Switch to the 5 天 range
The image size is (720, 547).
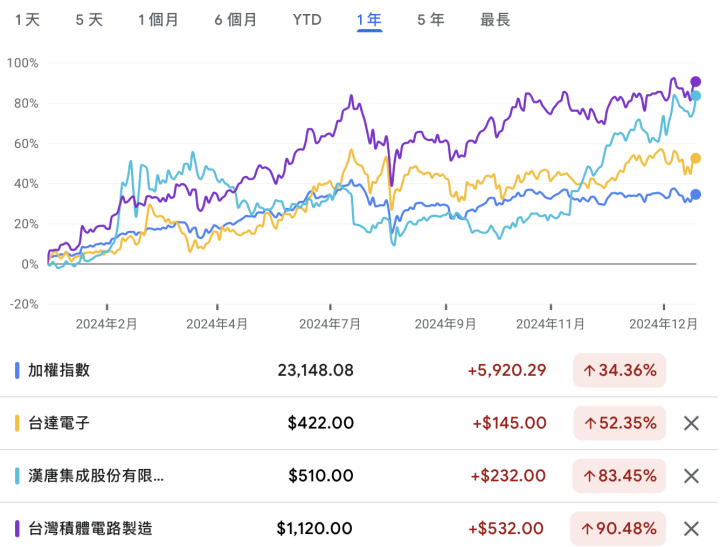(x=89, y=20)
